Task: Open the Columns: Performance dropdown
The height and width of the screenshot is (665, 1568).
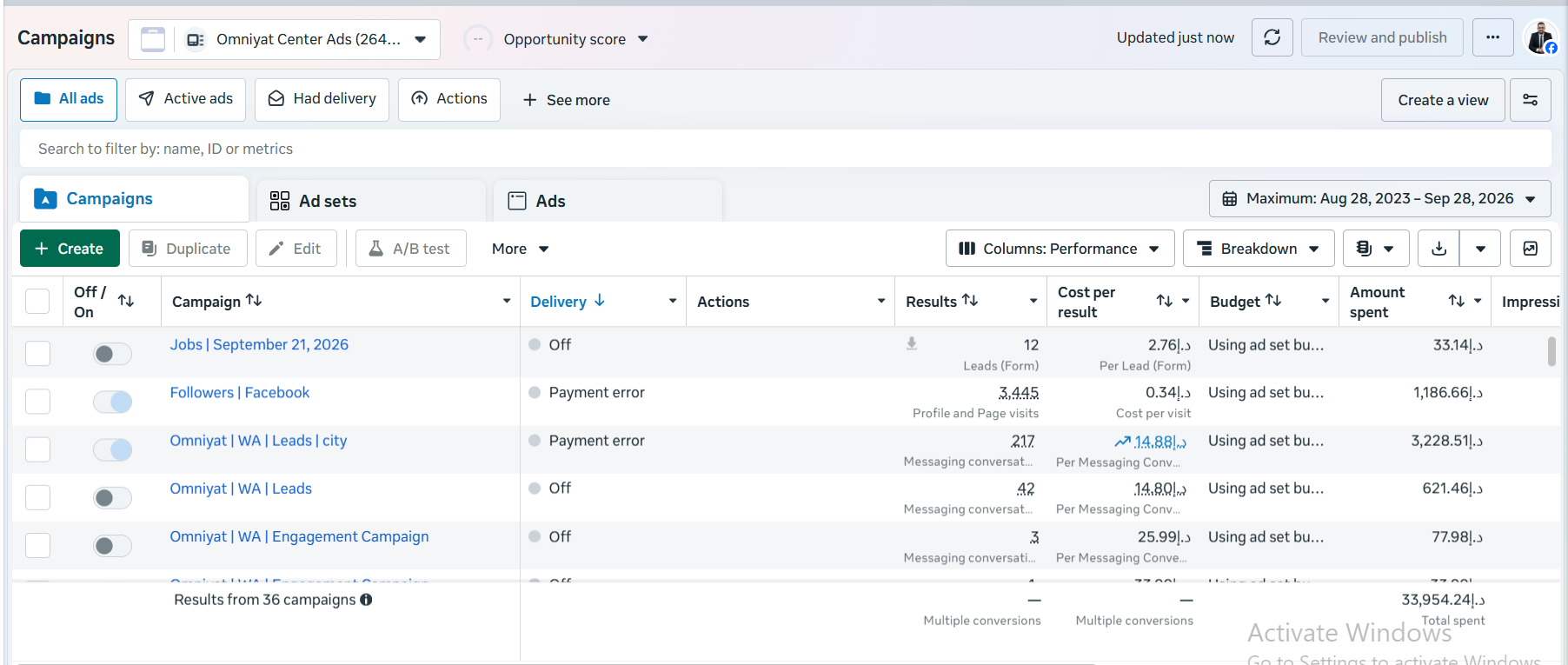Action: (x=1060, y=249)
